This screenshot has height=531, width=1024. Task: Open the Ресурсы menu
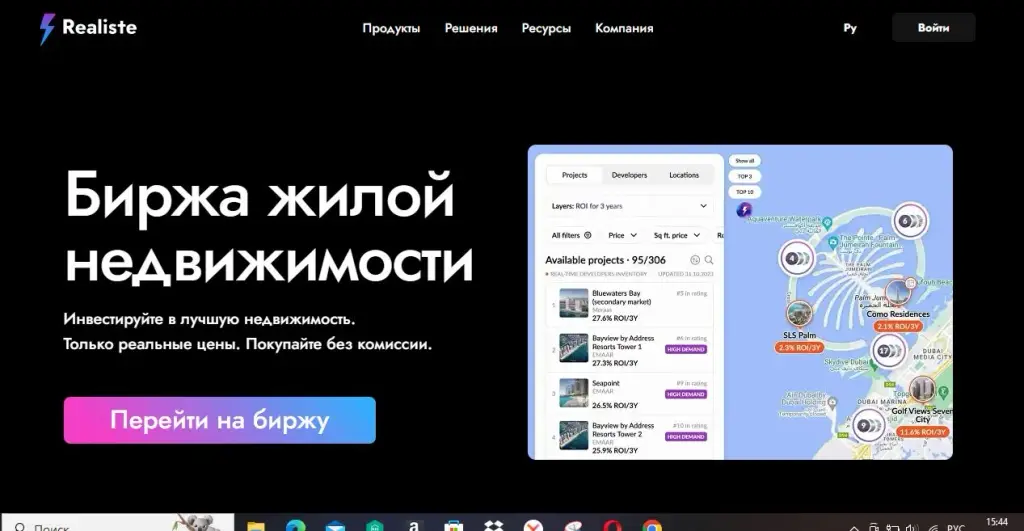[x=546, y=28]
